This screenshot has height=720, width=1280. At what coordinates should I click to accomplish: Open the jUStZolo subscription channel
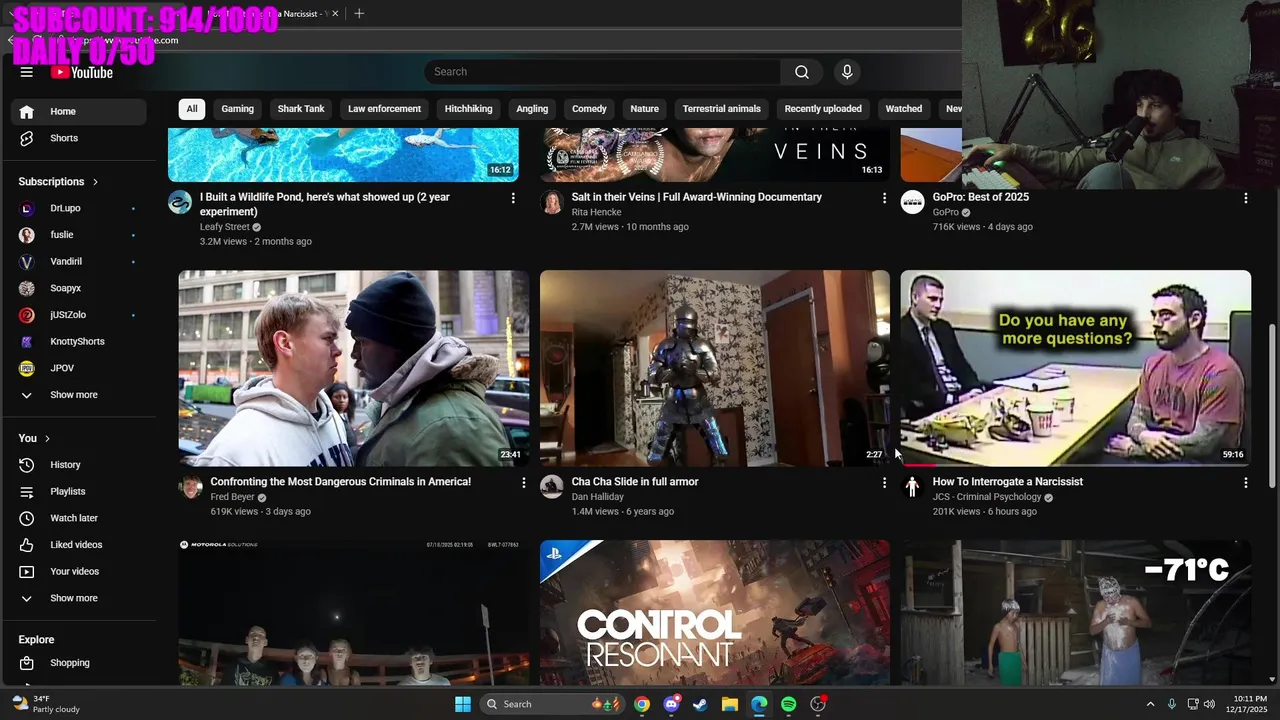[78, 315]
